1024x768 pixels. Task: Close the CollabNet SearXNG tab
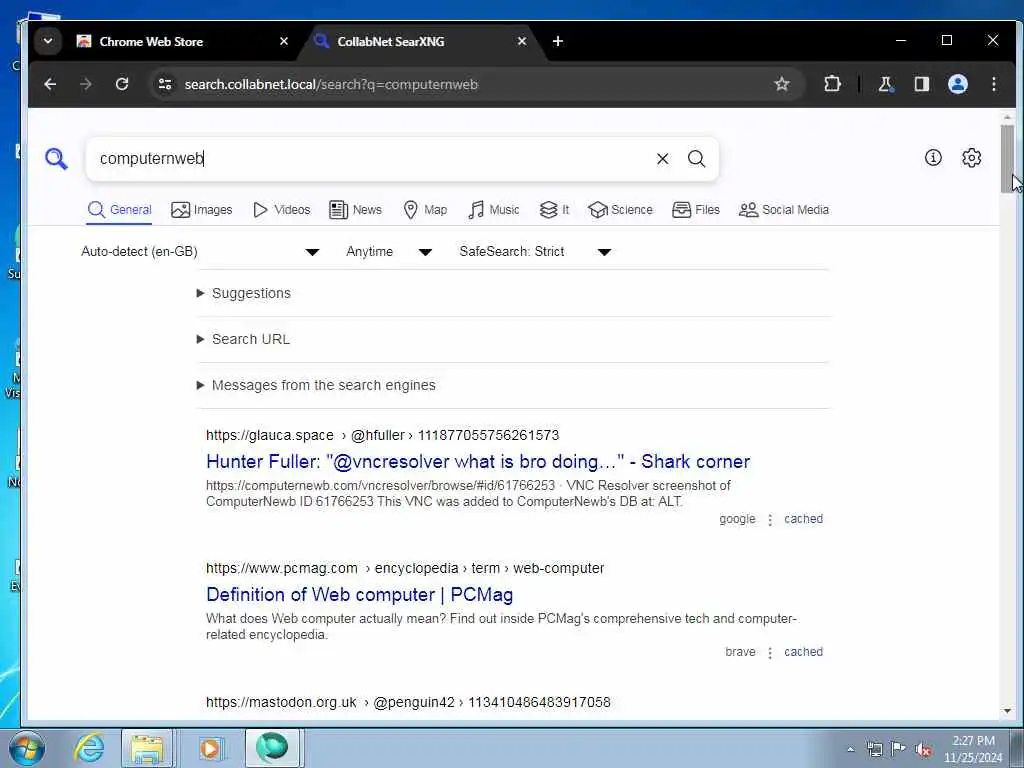coord(522,41)
